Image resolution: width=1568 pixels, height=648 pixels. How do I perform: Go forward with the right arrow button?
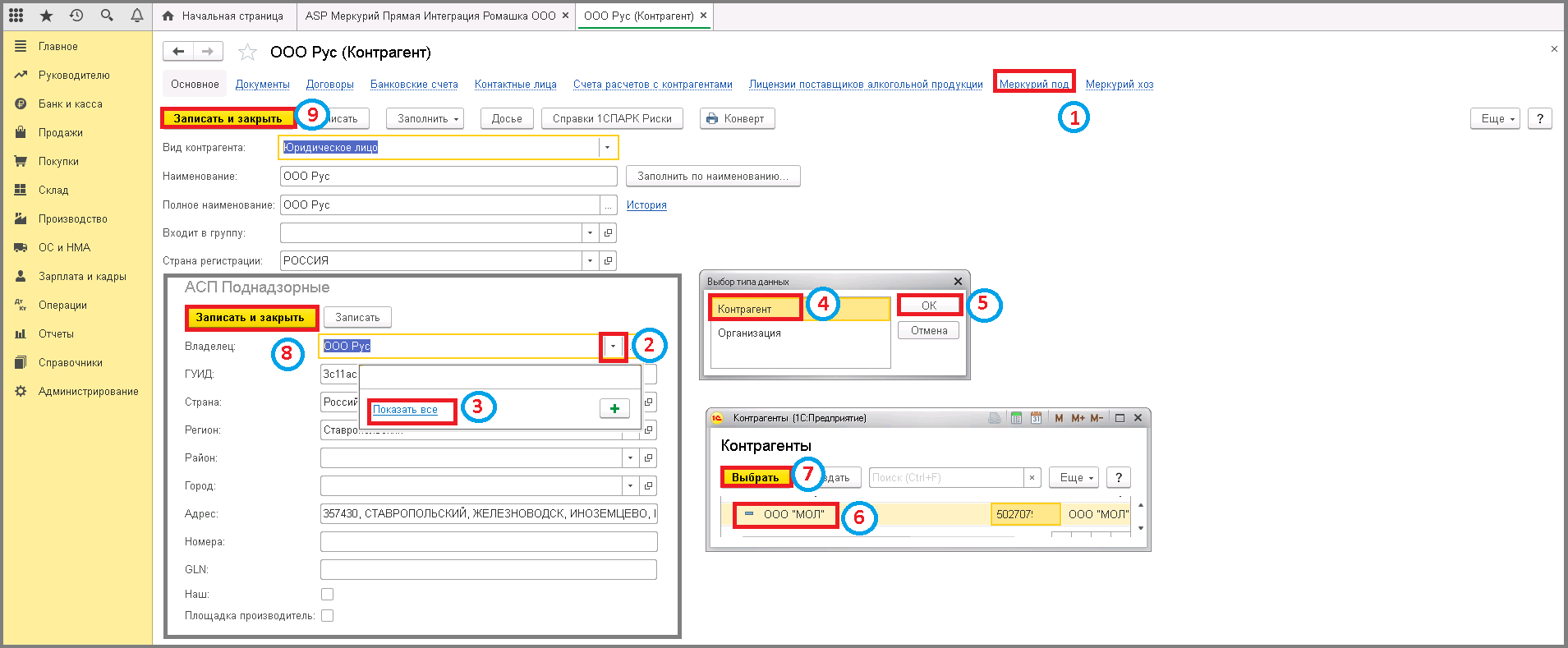point(208,52)
